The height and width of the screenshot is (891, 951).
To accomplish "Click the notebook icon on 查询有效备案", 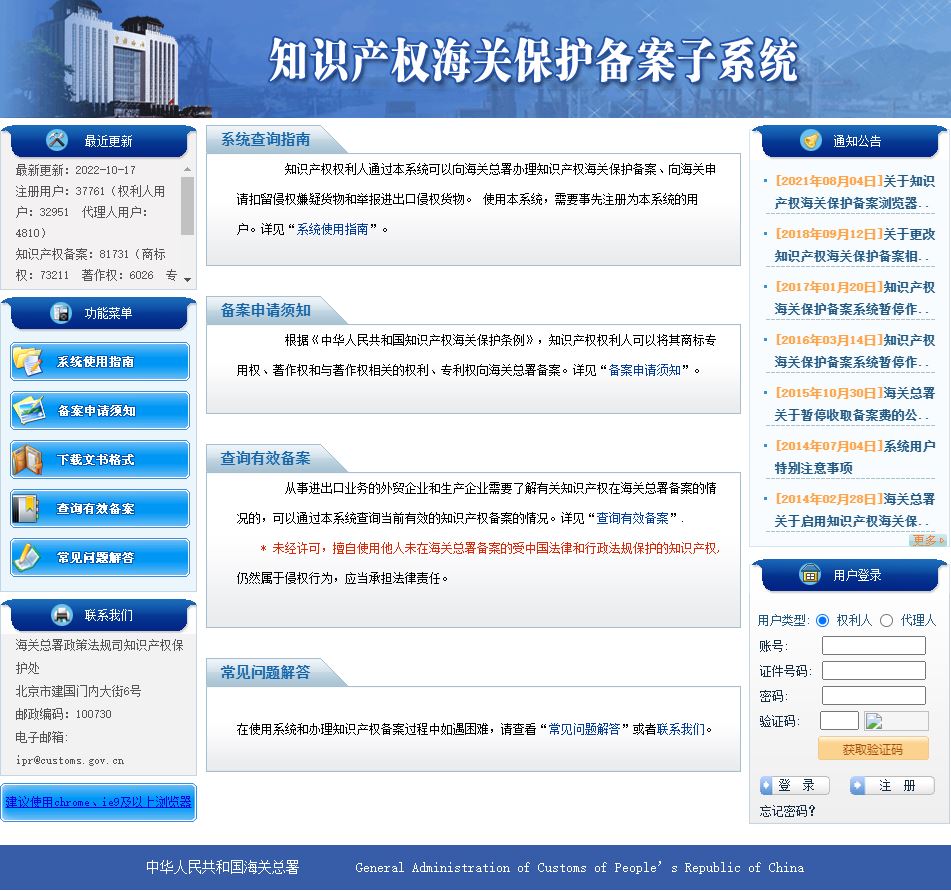I will coord(26,508).
